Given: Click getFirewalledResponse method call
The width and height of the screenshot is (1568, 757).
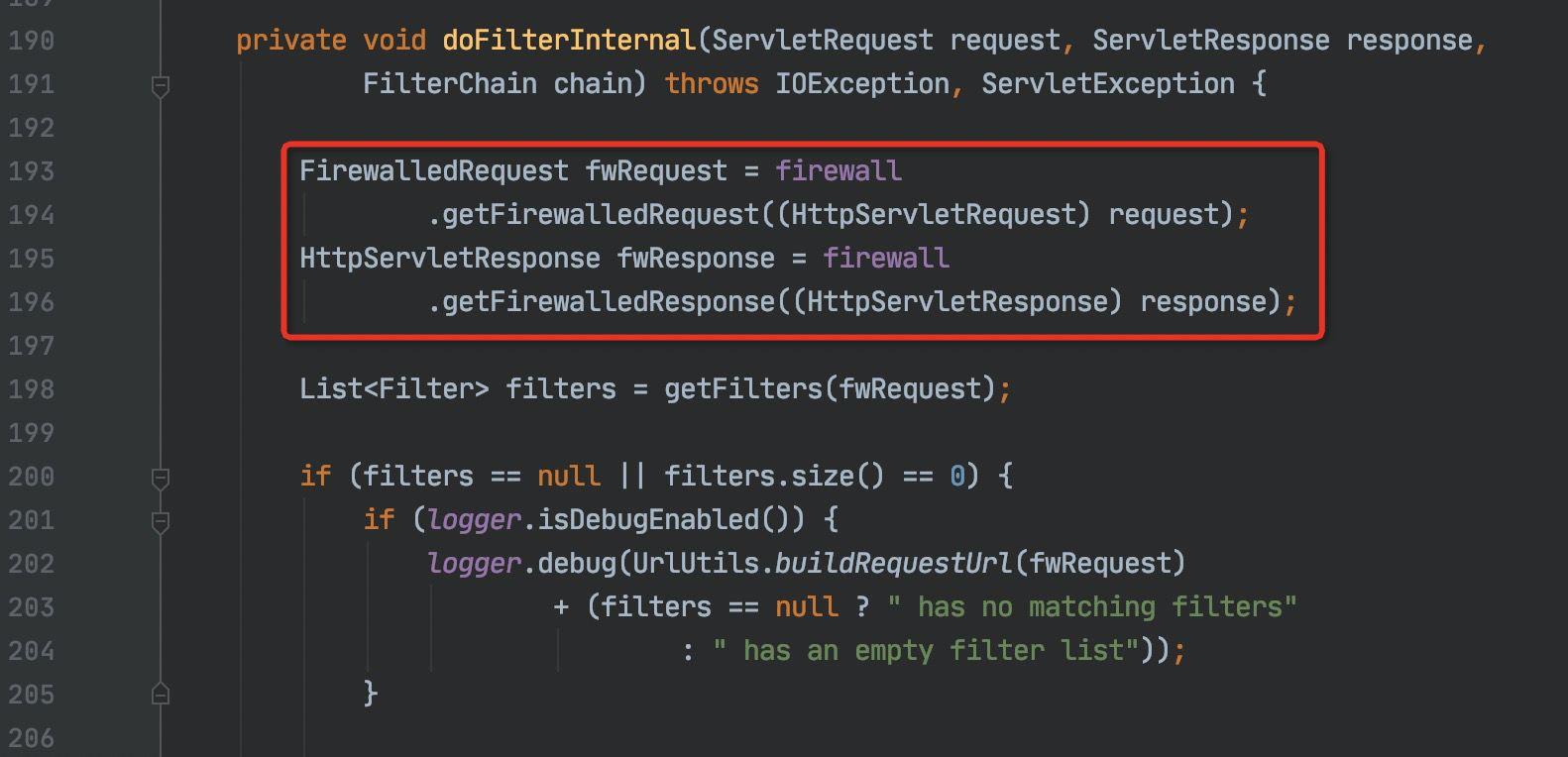Looking at the screenshot, I should [609, 302].
